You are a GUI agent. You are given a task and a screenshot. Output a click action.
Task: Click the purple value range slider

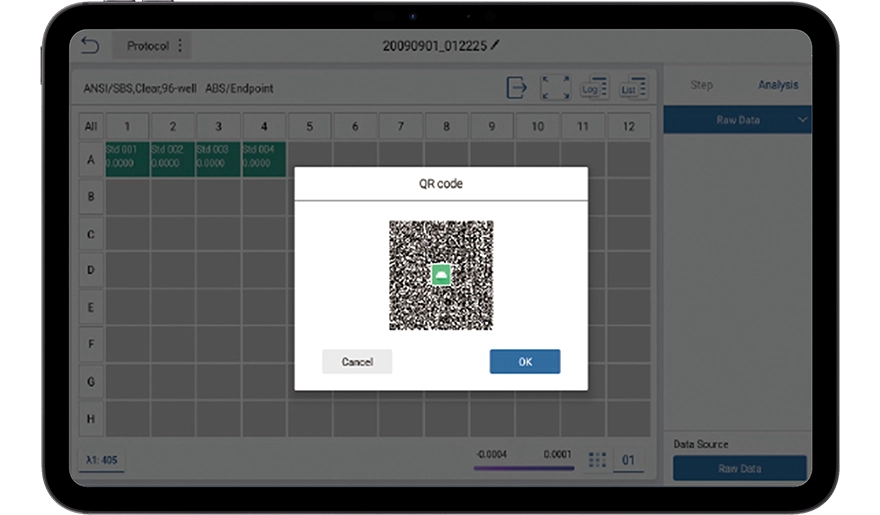click(x=524, y=467)
